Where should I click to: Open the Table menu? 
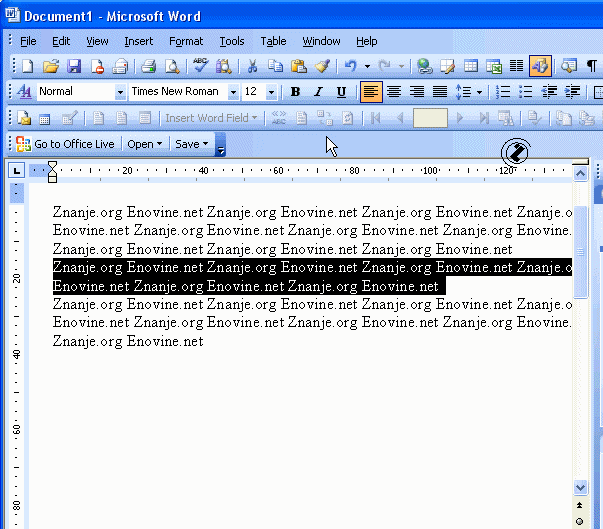(x=273, y=41)
